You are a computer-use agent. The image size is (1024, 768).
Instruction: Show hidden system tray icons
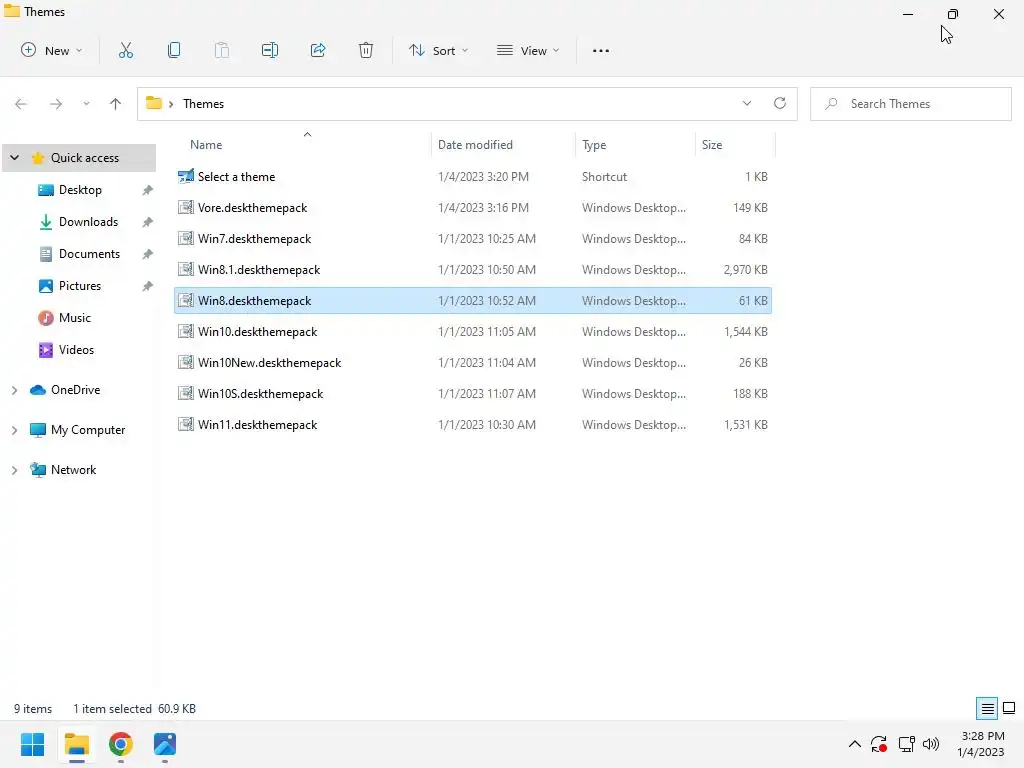pyautogui.click(x=854, y=744)
